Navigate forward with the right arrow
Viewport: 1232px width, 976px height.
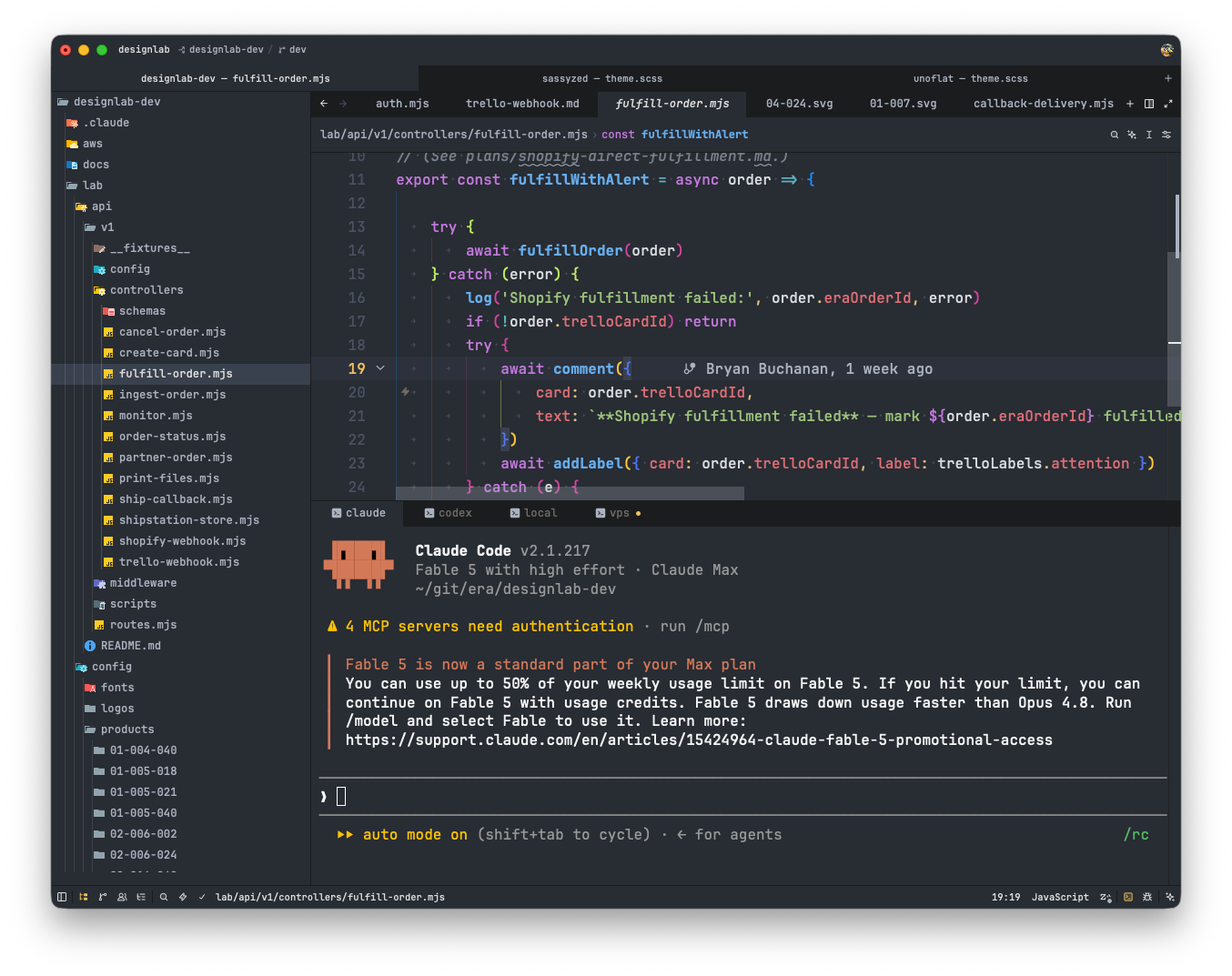(343, 104)
